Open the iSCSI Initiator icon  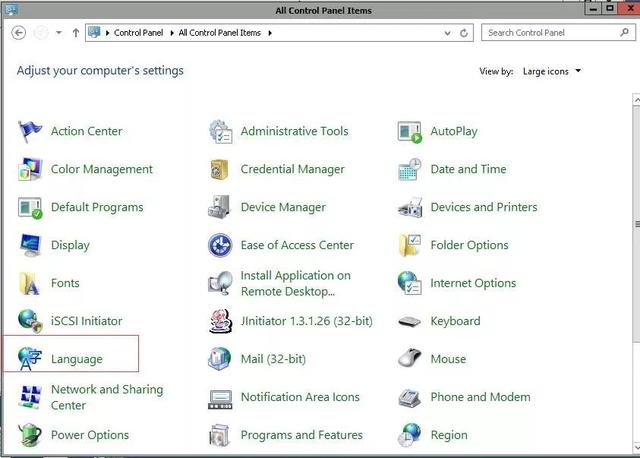coord(30,321)
